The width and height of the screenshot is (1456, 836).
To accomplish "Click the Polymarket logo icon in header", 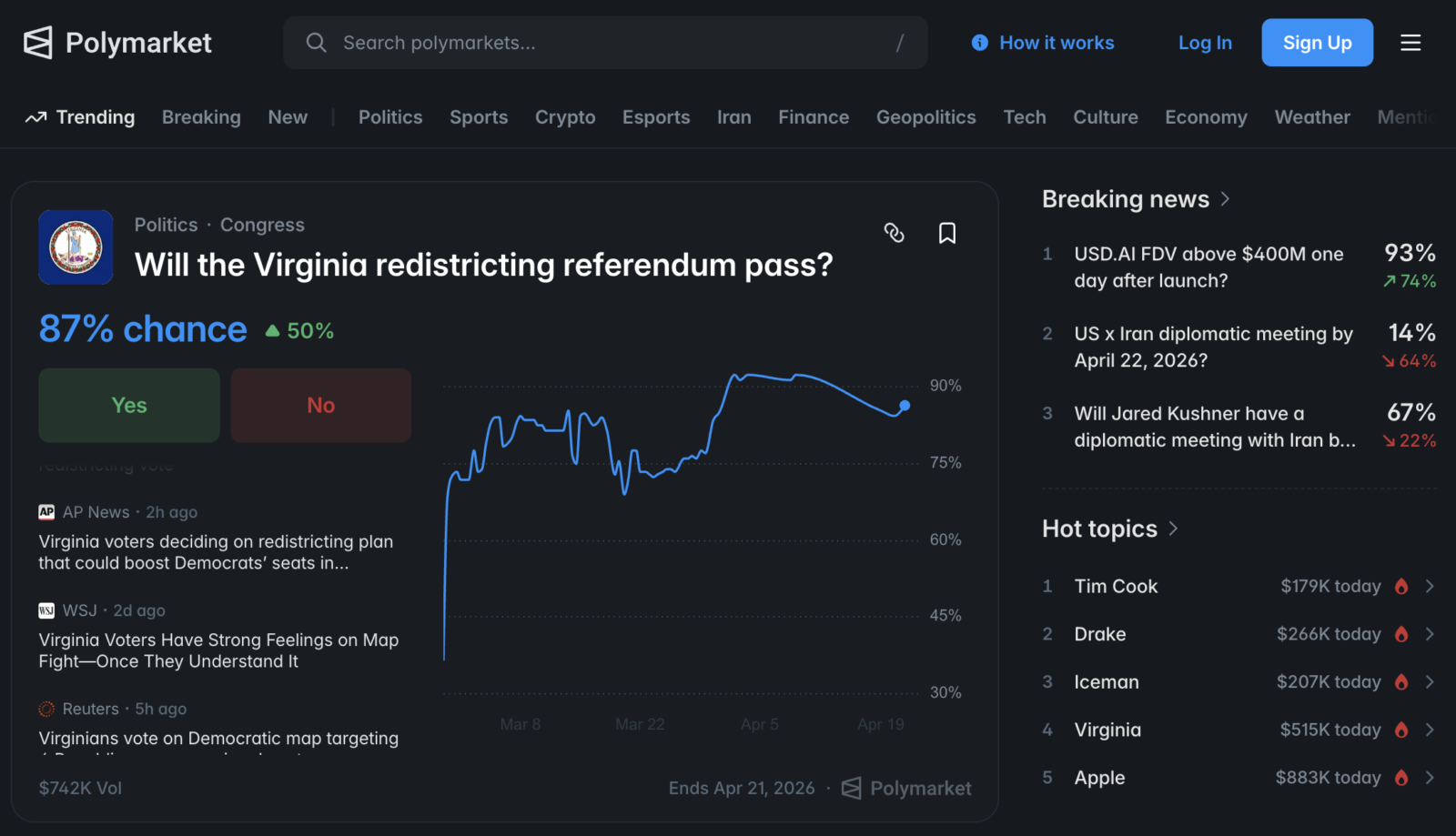I will coord(38,43).
